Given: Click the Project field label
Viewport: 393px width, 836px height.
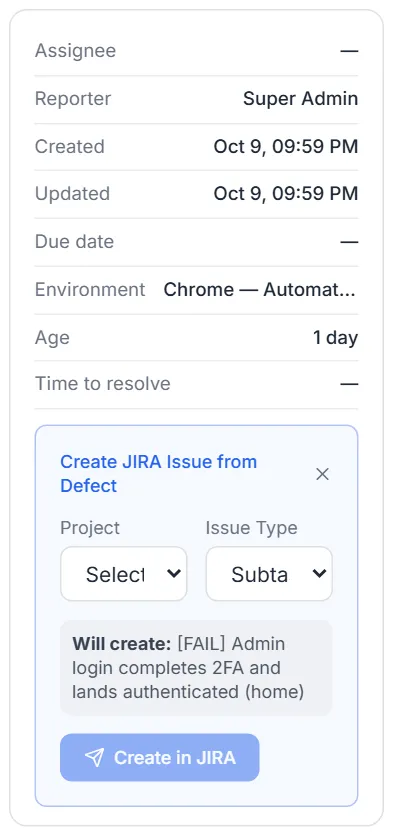Looking at the screenshot, I should click(x=90, y=528).
